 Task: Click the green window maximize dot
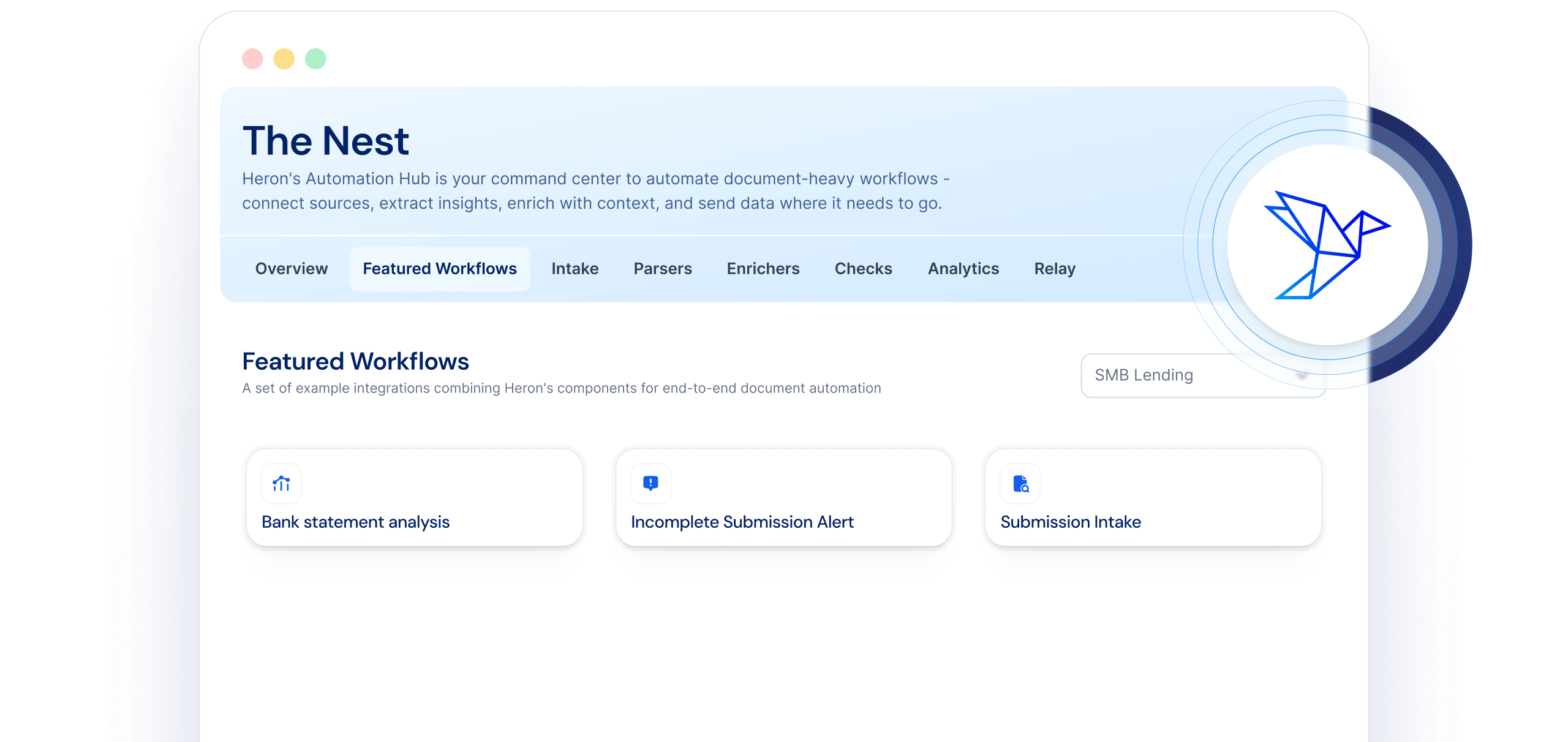pyautogui.click(x=315, y=59)
